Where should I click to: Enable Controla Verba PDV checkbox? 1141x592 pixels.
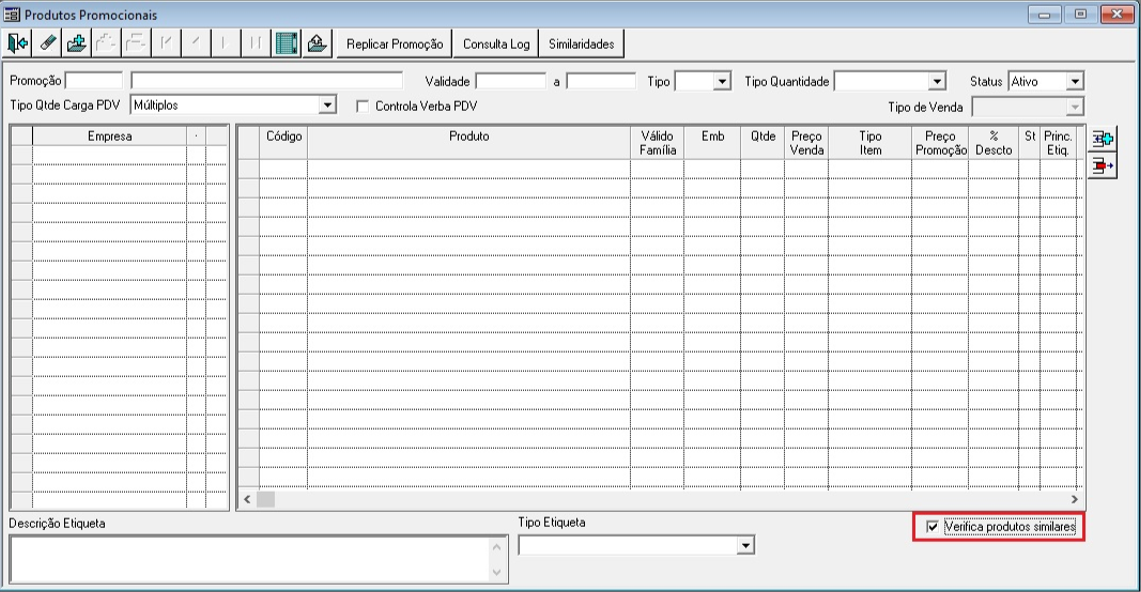click(362, 106)
